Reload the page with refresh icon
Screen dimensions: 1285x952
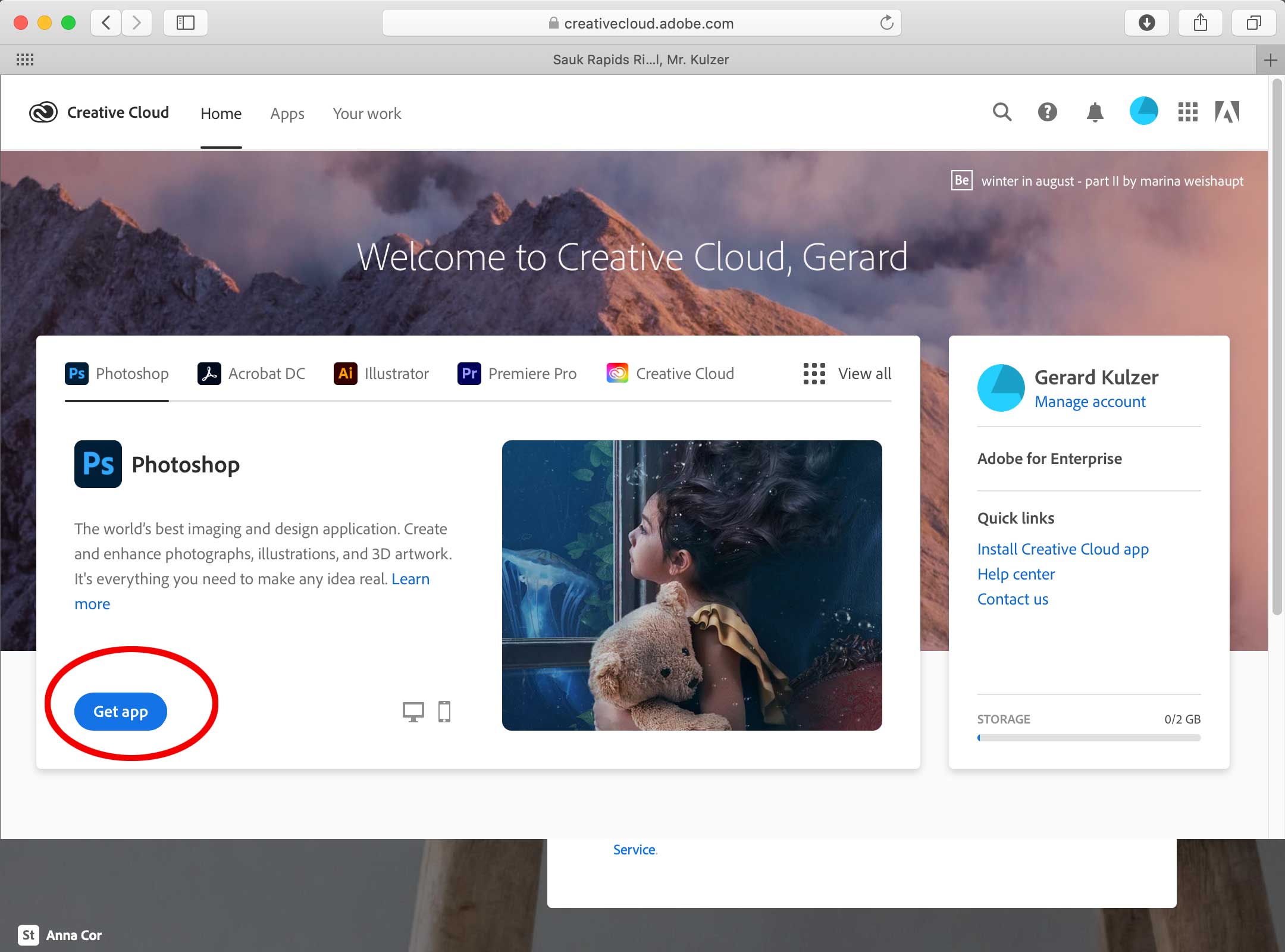coord(886,23)
